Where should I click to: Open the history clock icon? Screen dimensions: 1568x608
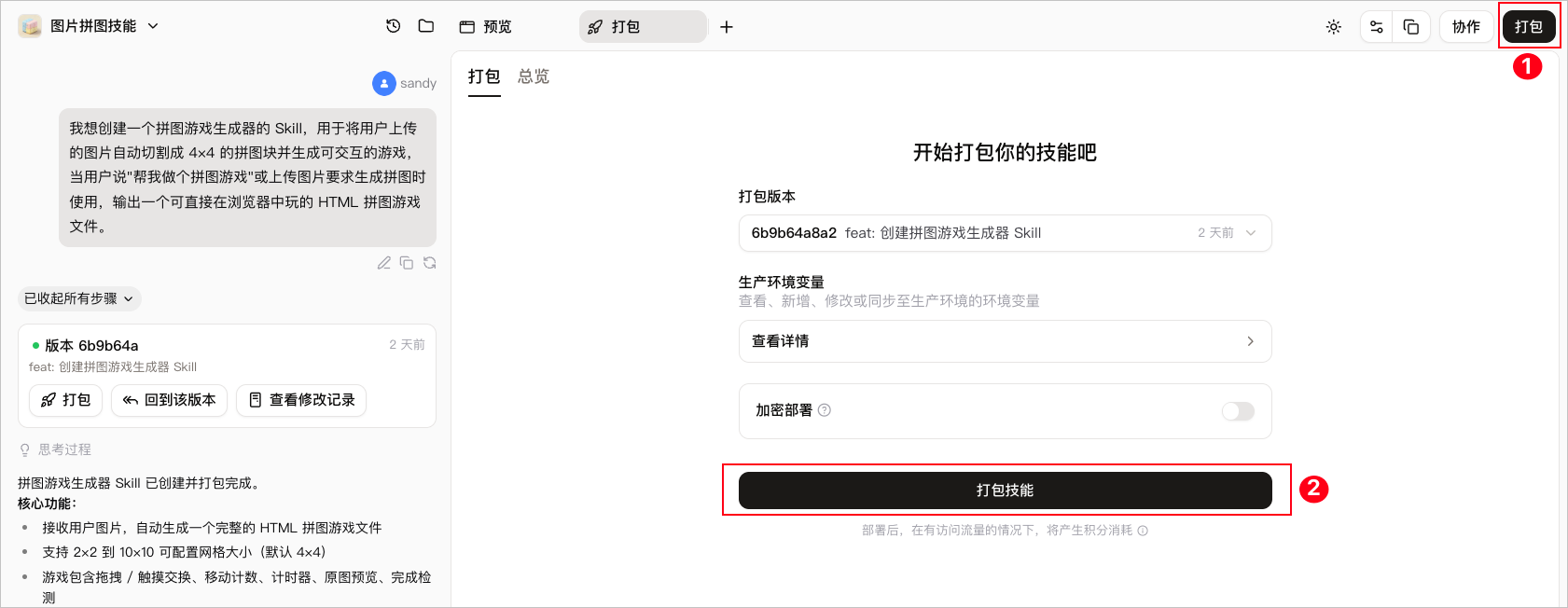394,26
